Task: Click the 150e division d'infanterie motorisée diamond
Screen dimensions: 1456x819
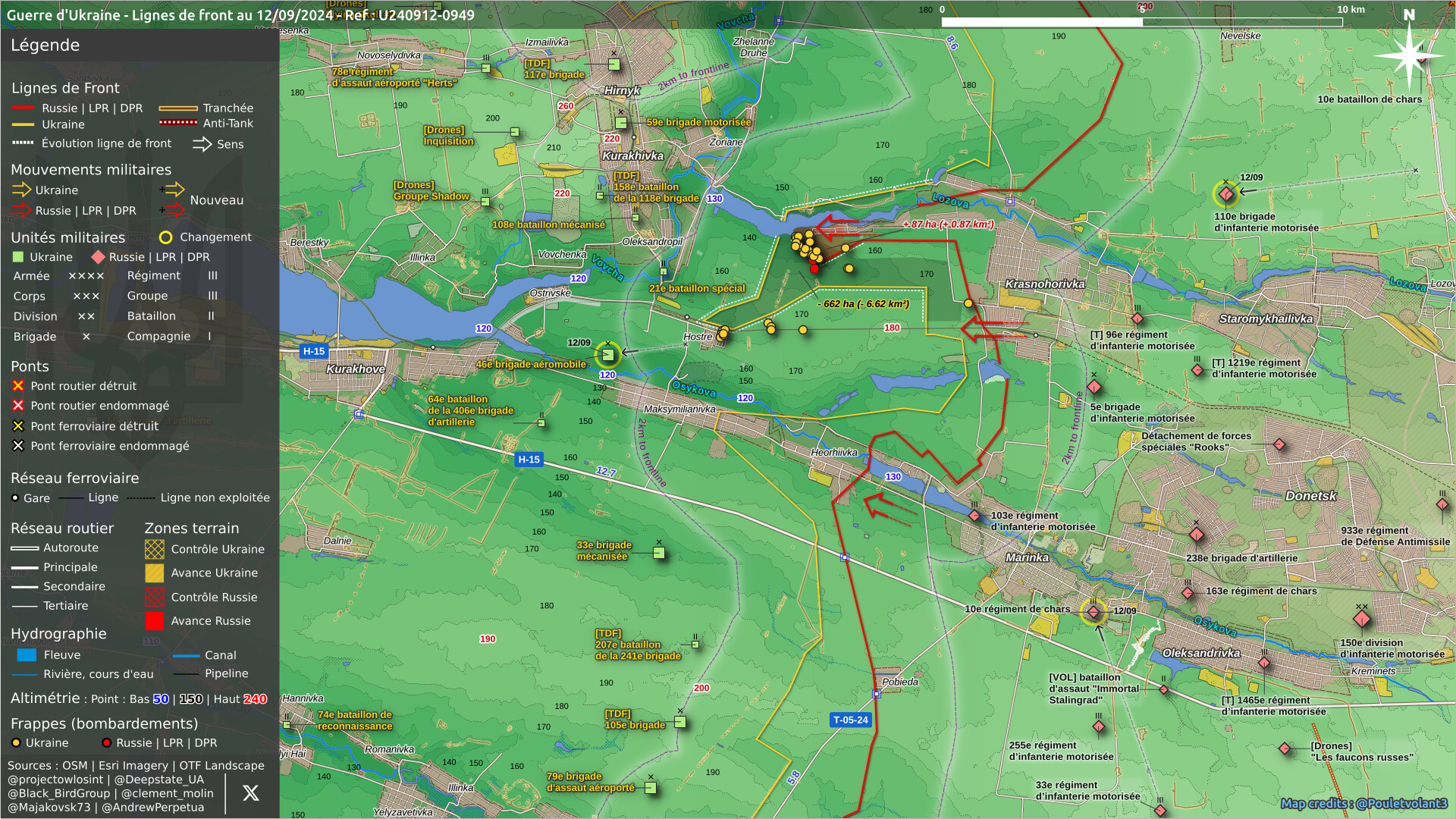Action: coord(1362,619)
